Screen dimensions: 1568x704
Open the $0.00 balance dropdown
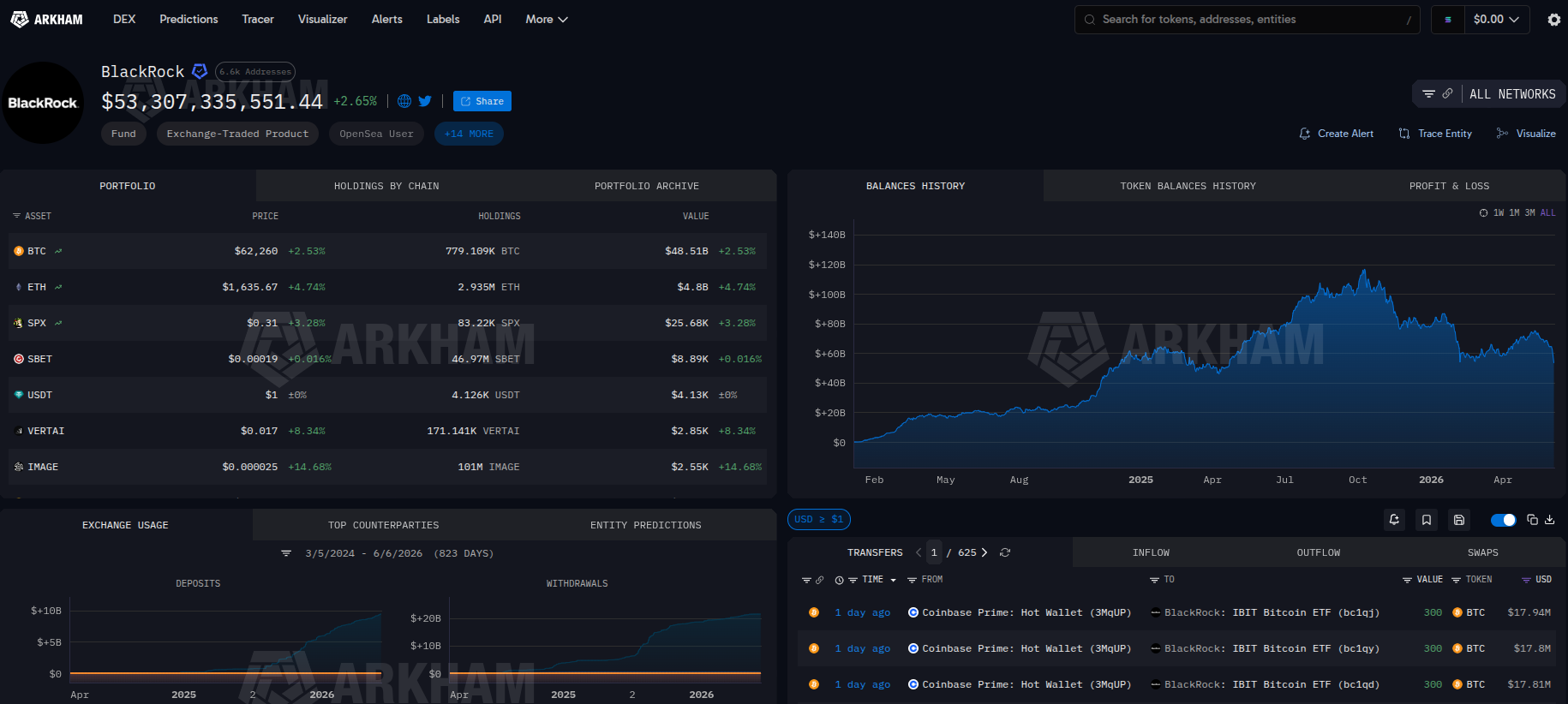click(1496, 19)
